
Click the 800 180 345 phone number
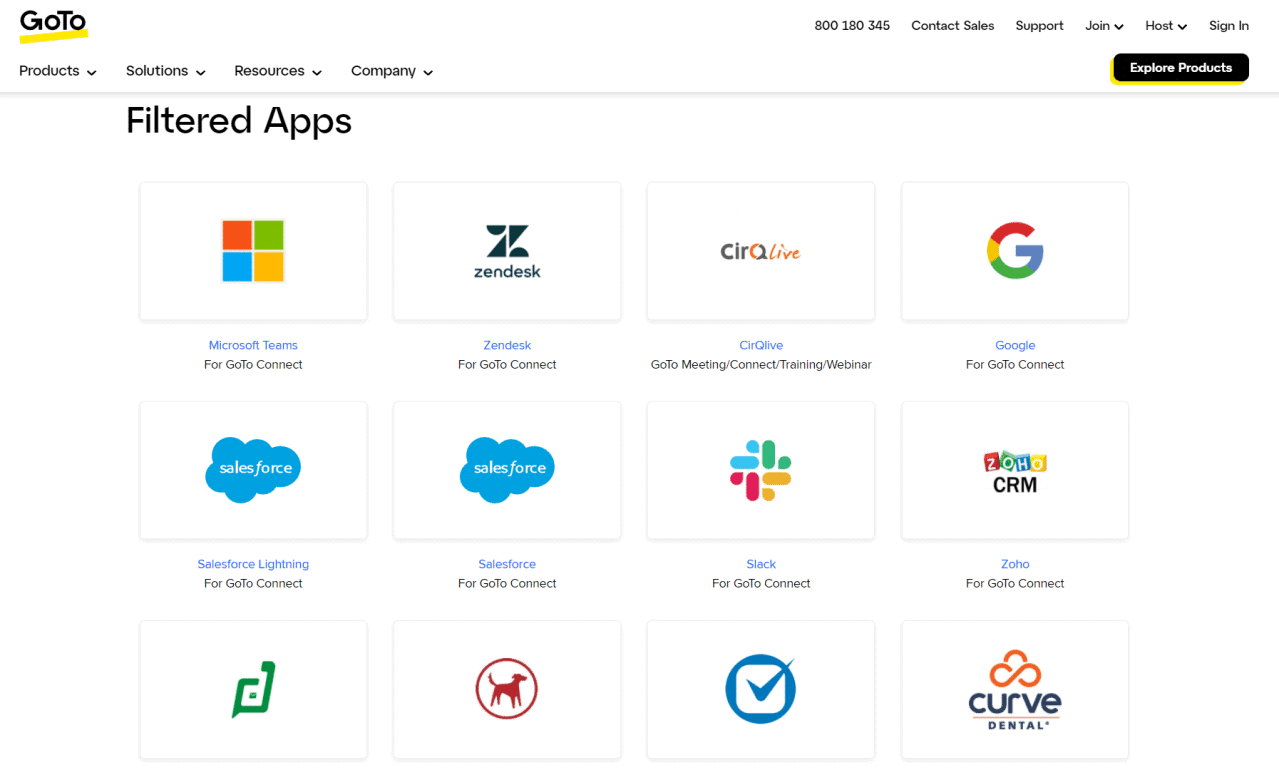[851, 26]
